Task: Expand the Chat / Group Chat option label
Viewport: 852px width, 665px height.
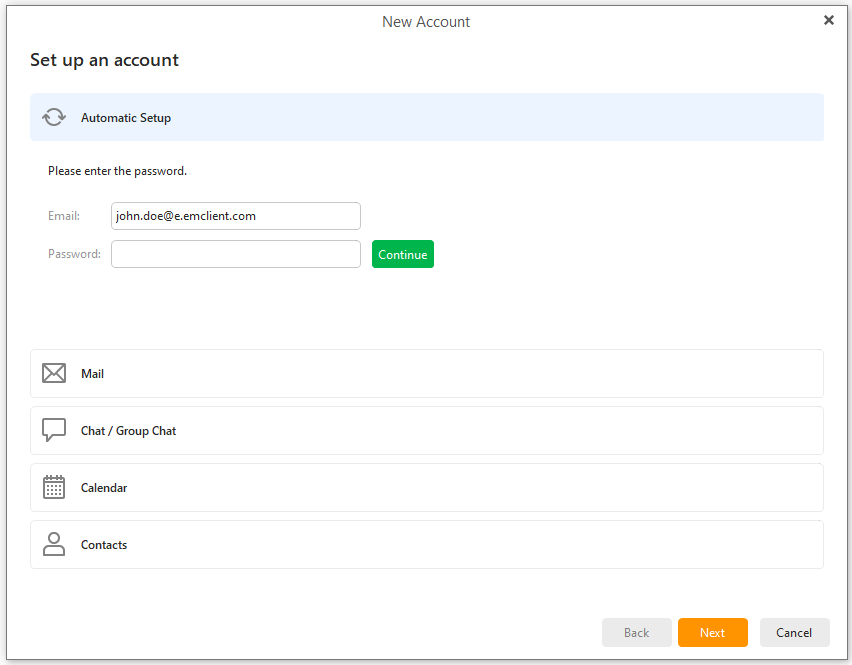Action: [x=128, y=431]
